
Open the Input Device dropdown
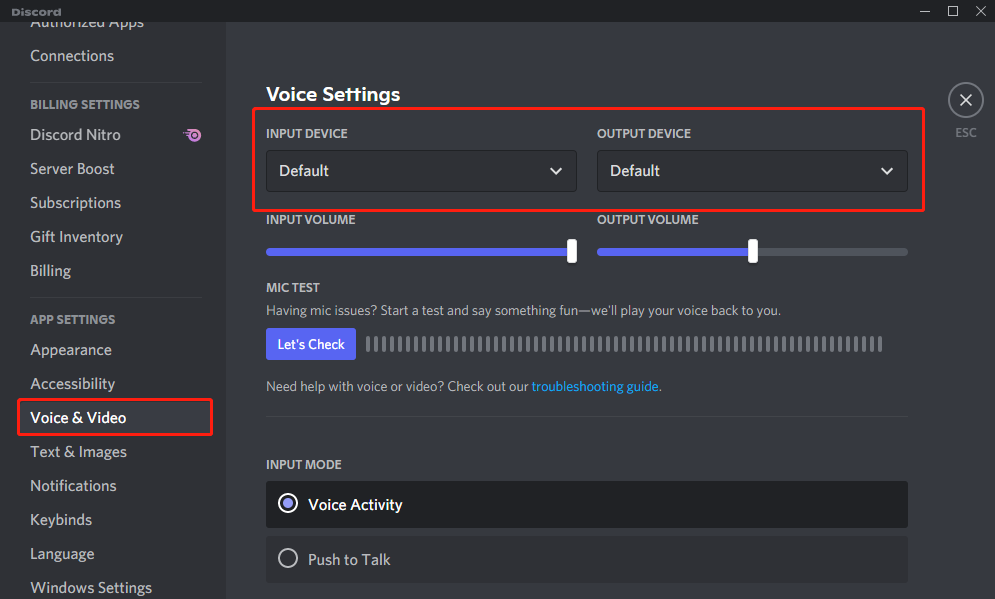pyautogui.click(x=421, y=171)
